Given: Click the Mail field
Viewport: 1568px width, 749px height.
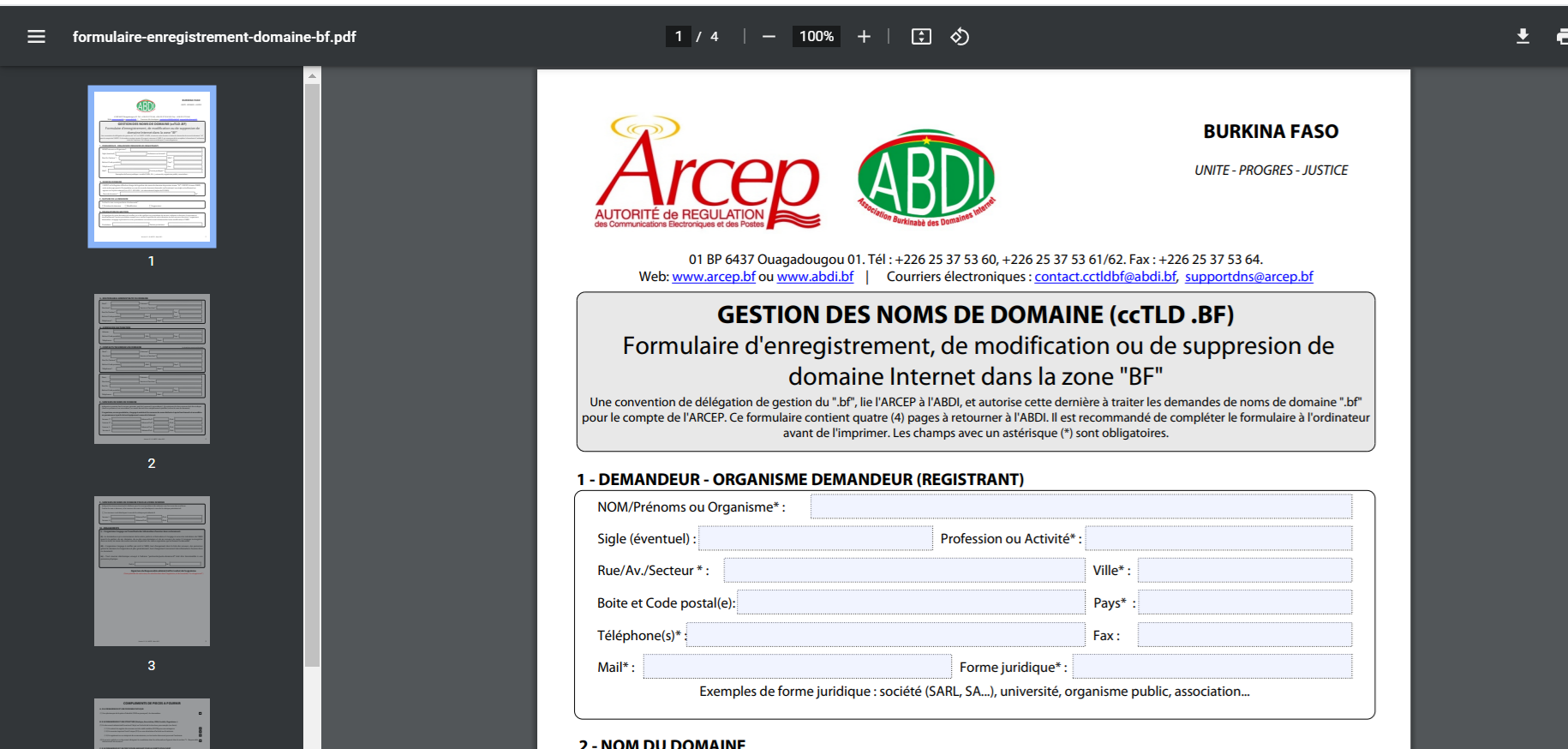Looking at the screenshot, I should pos(798,667).
